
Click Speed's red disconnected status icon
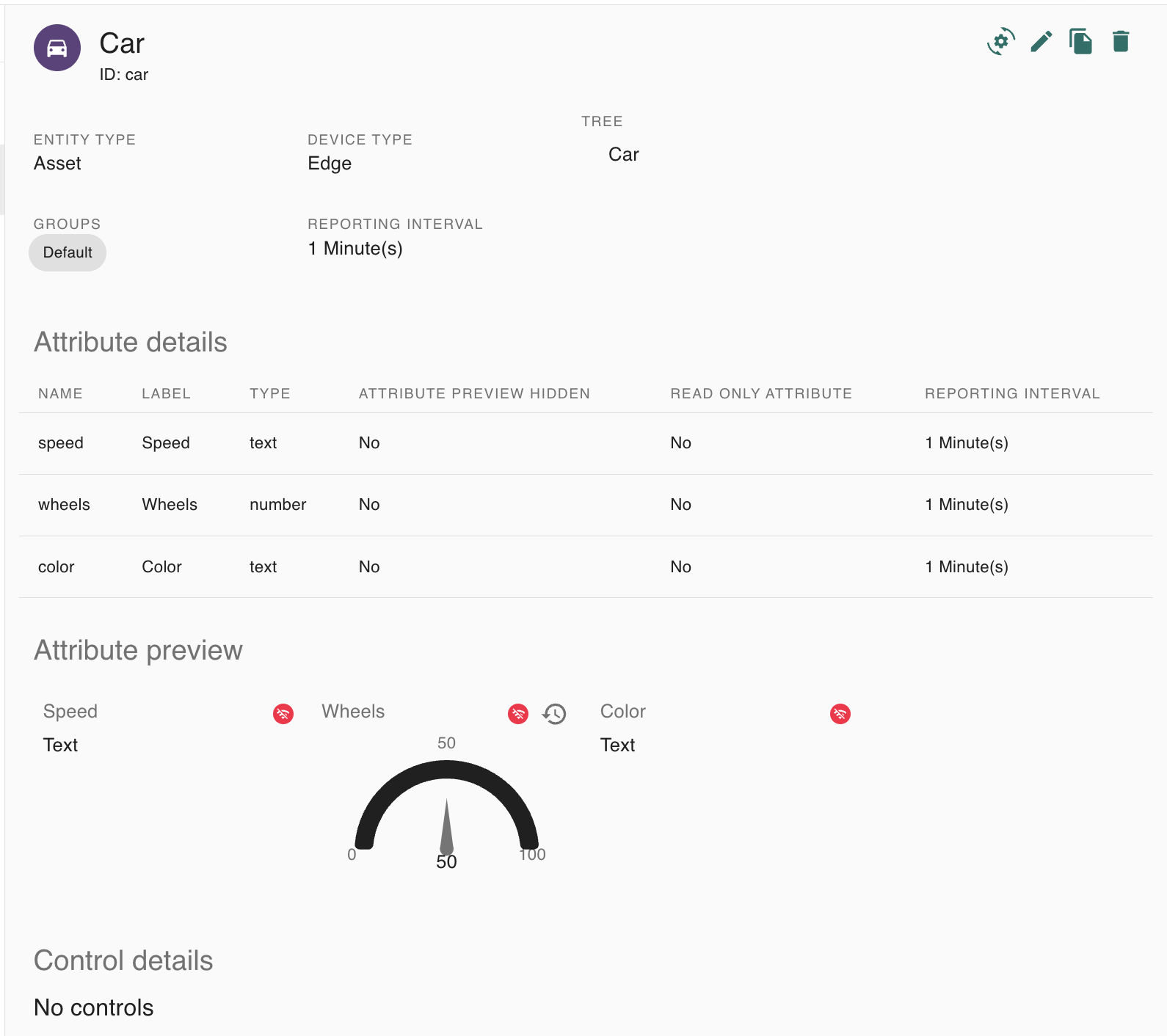(283, 713)
